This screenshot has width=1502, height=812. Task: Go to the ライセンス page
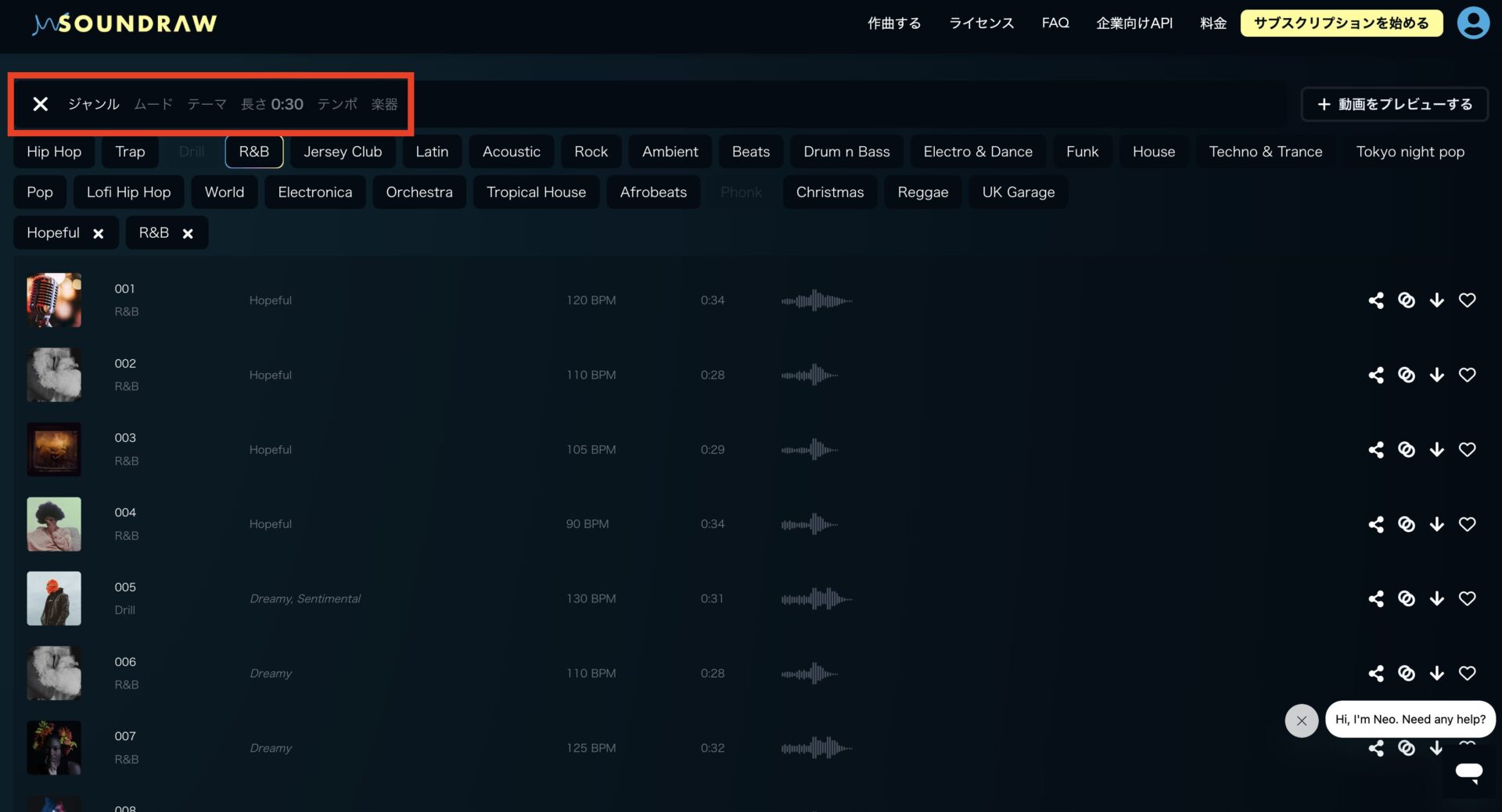point(981,23)
